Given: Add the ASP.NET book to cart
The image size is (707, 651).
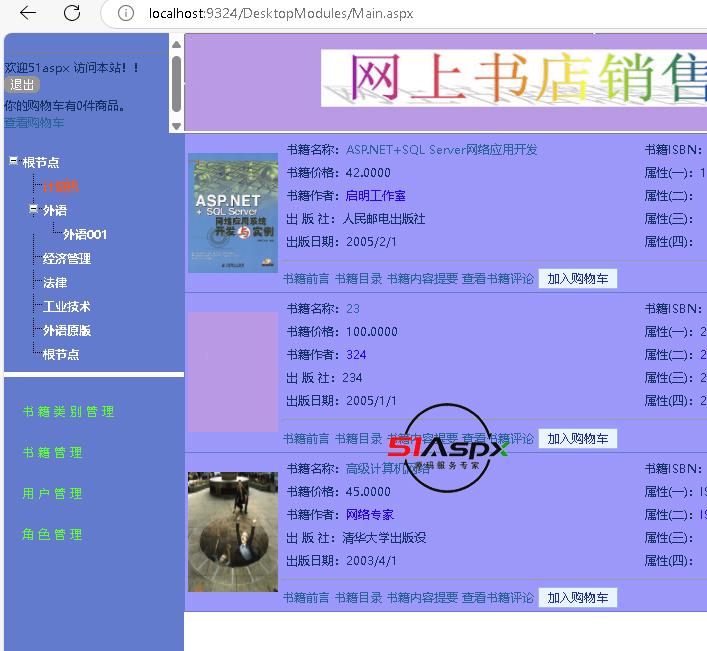Looking at the screenshot, I should click(577, 279).
